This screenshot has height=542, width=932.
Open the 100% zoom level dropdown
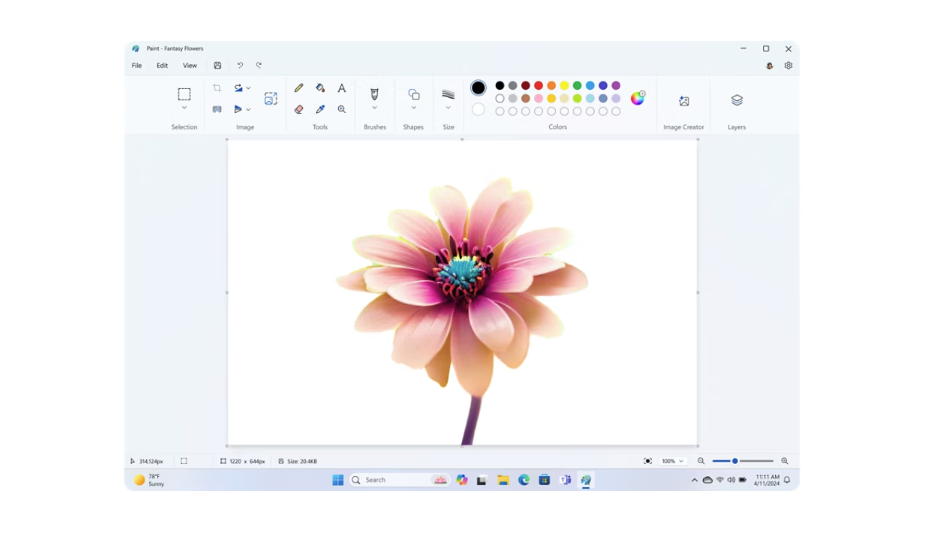click(x=672, y=461)
